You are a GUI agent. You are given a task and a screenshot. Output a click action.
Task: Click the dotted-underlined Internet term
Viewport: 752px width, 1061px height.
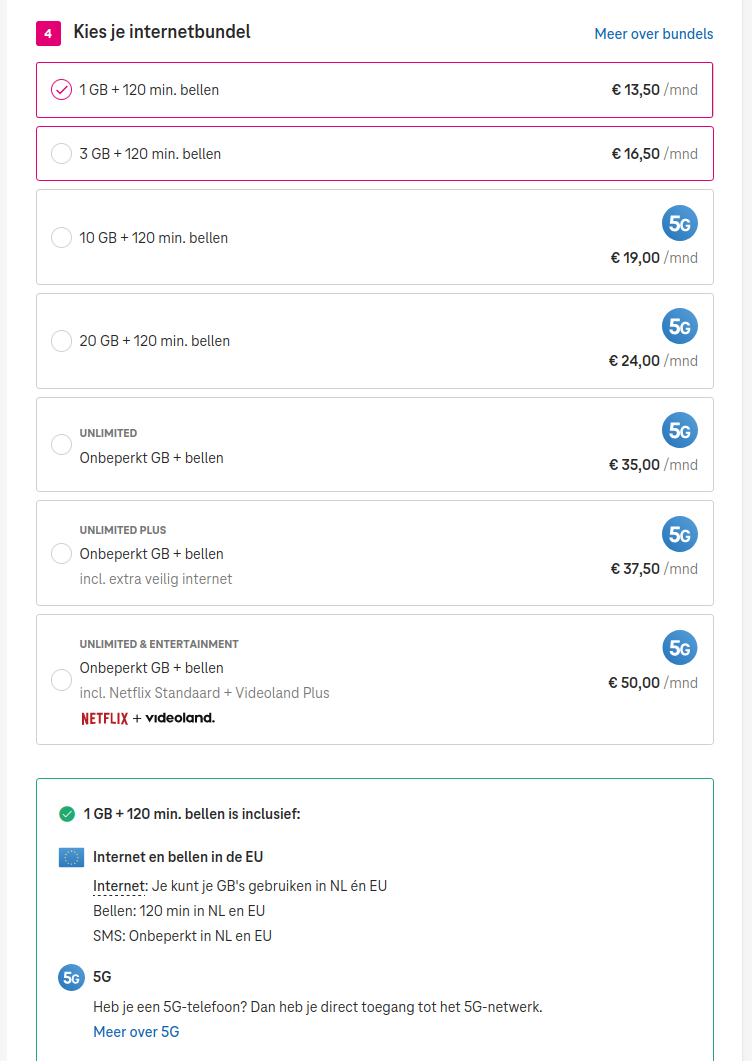[x=119, y=886]
